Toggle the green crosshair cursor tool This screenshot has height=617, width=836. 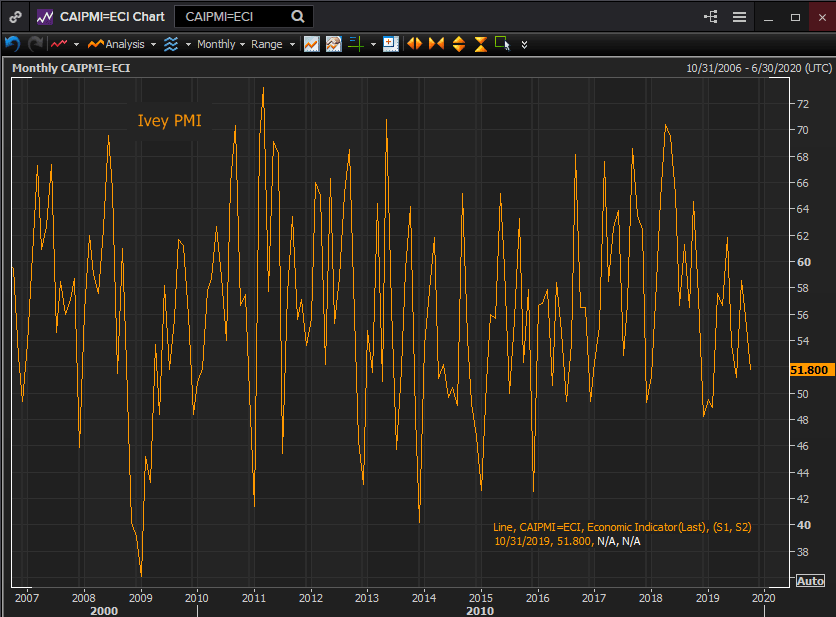(355, 44)
